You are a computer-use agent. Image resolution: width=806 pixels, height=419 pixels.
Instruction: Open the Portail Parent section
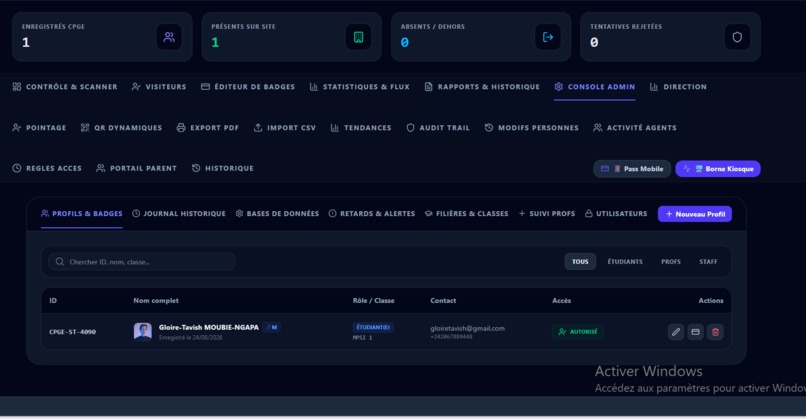[x=136, y=168]
